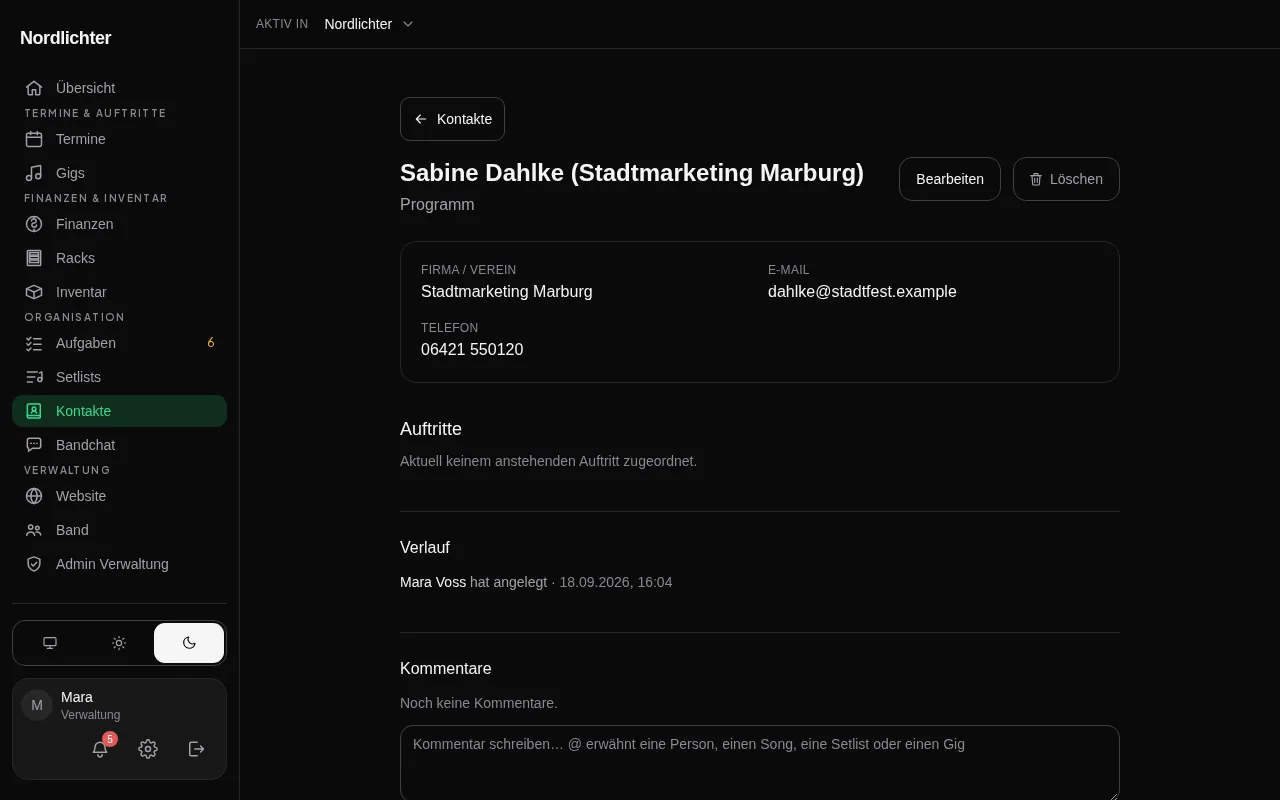Log out using the exit icon

(x=197, y=749)
